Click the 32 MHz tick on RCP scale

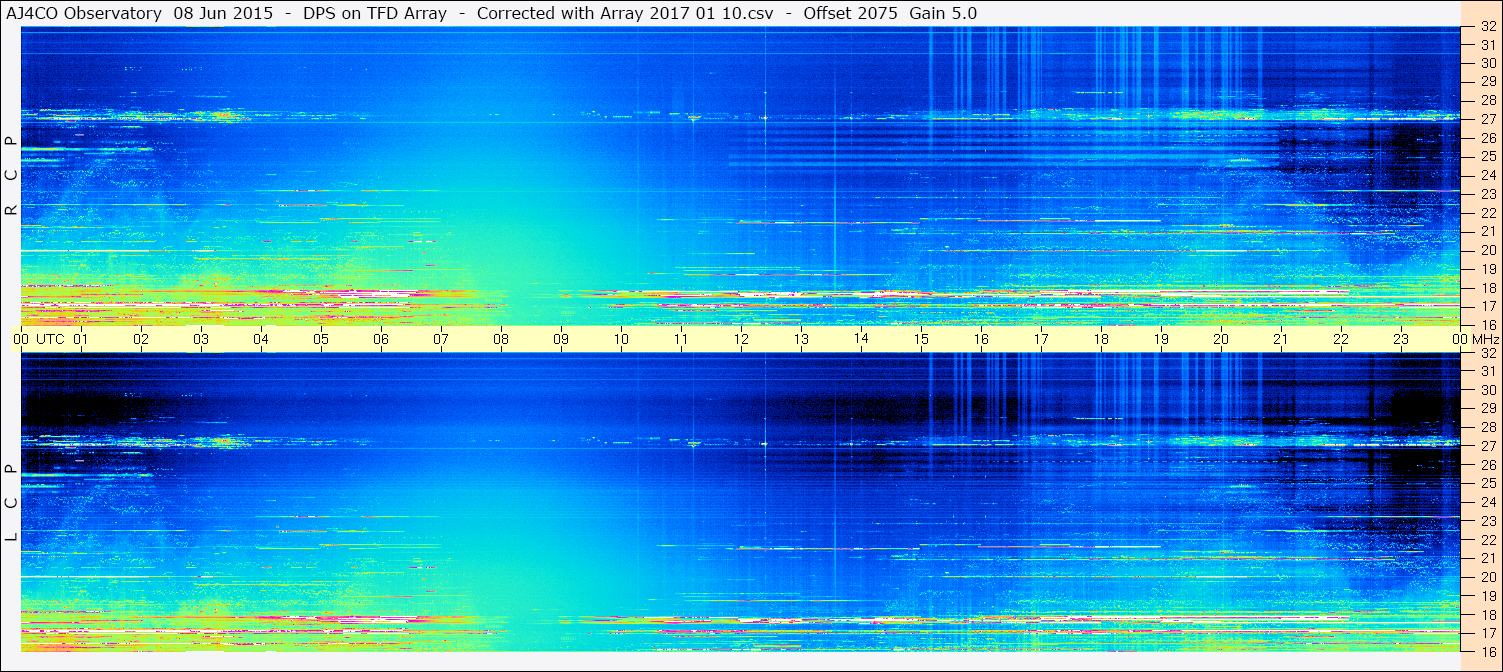pos(1487,27)
